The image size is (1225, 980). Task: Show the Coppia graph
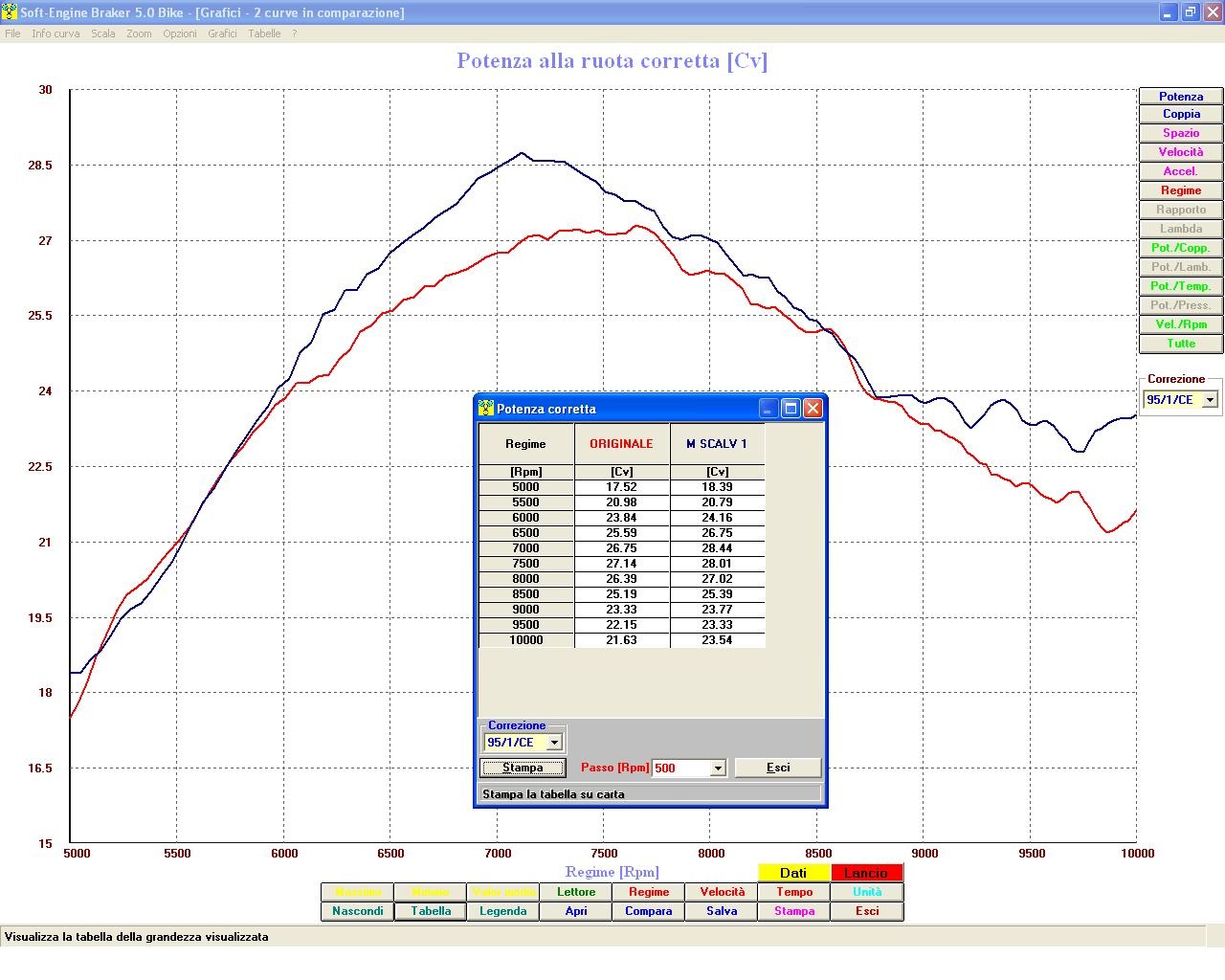[1181, 114]
